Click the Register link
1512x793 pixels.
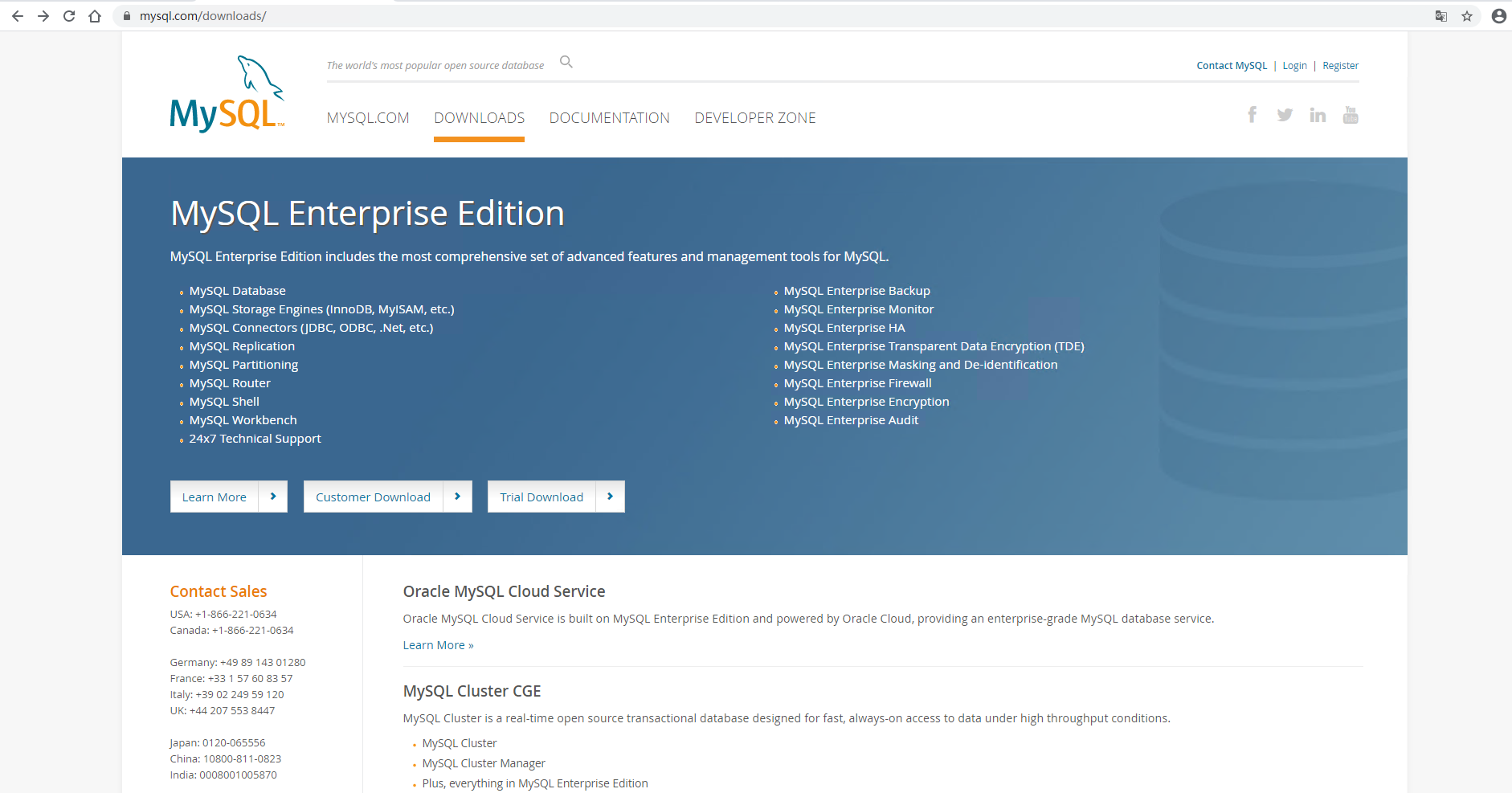coord(1341,66)
